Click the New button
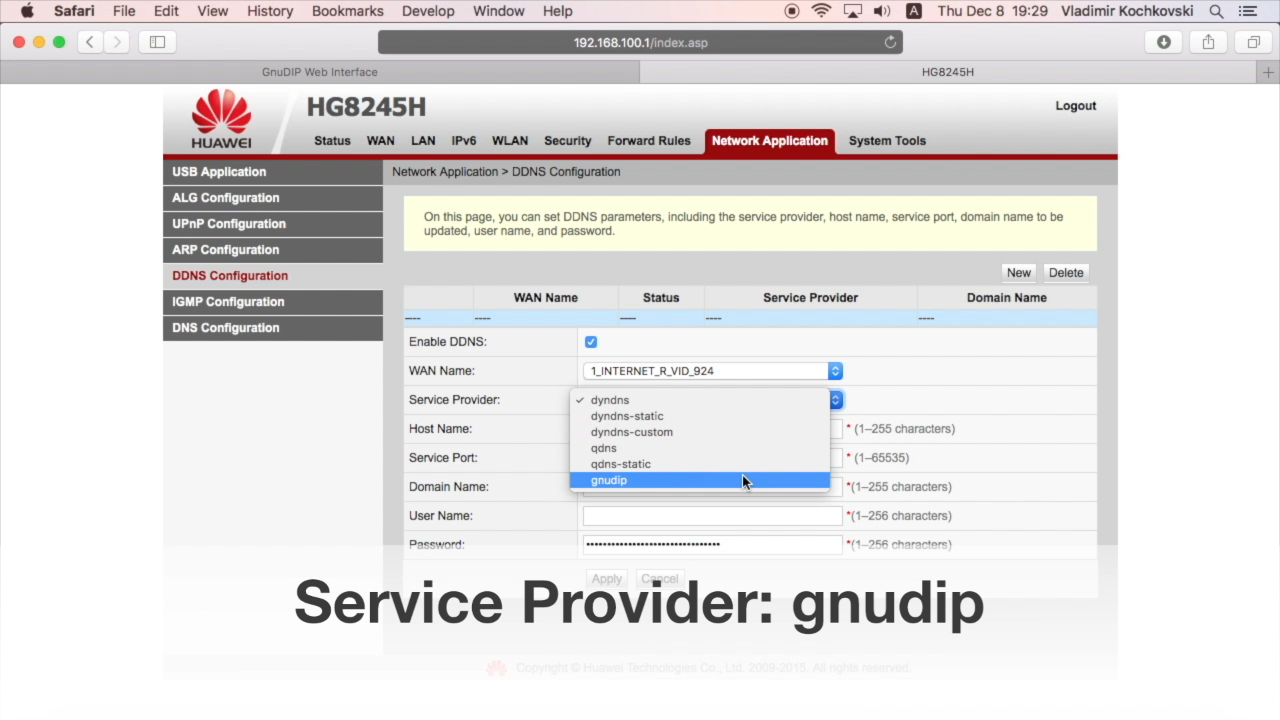The height and width of the screenshot is (720, 1280). tap(1019, 273)
